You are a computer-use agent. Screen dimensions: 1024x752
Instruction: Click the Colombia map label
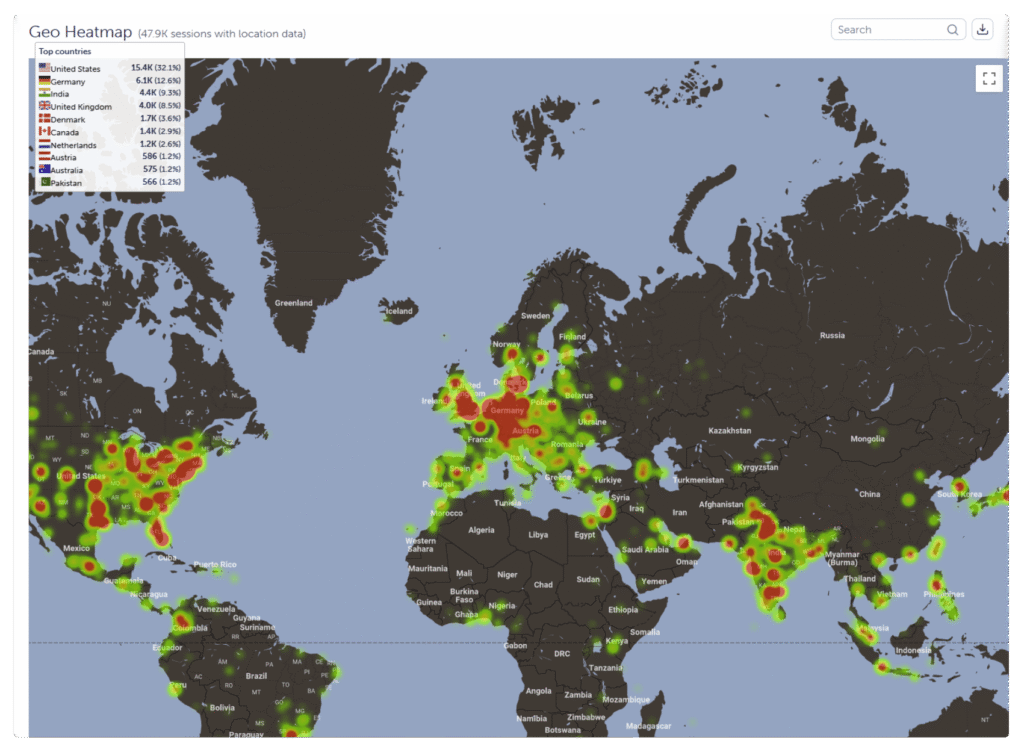[x=190, y=628]
